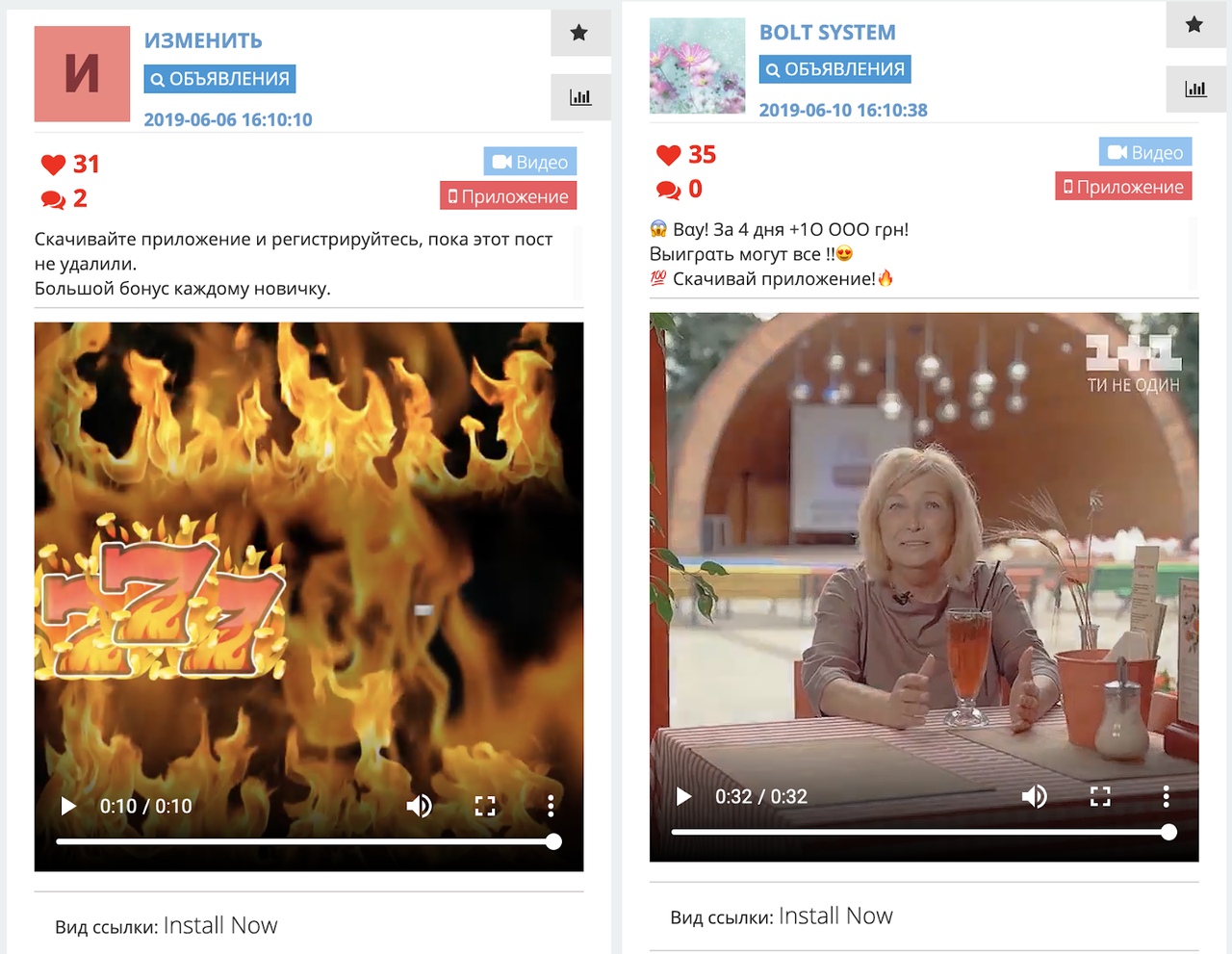
Task: Play the 777 fire video
Action: [68, 806]
